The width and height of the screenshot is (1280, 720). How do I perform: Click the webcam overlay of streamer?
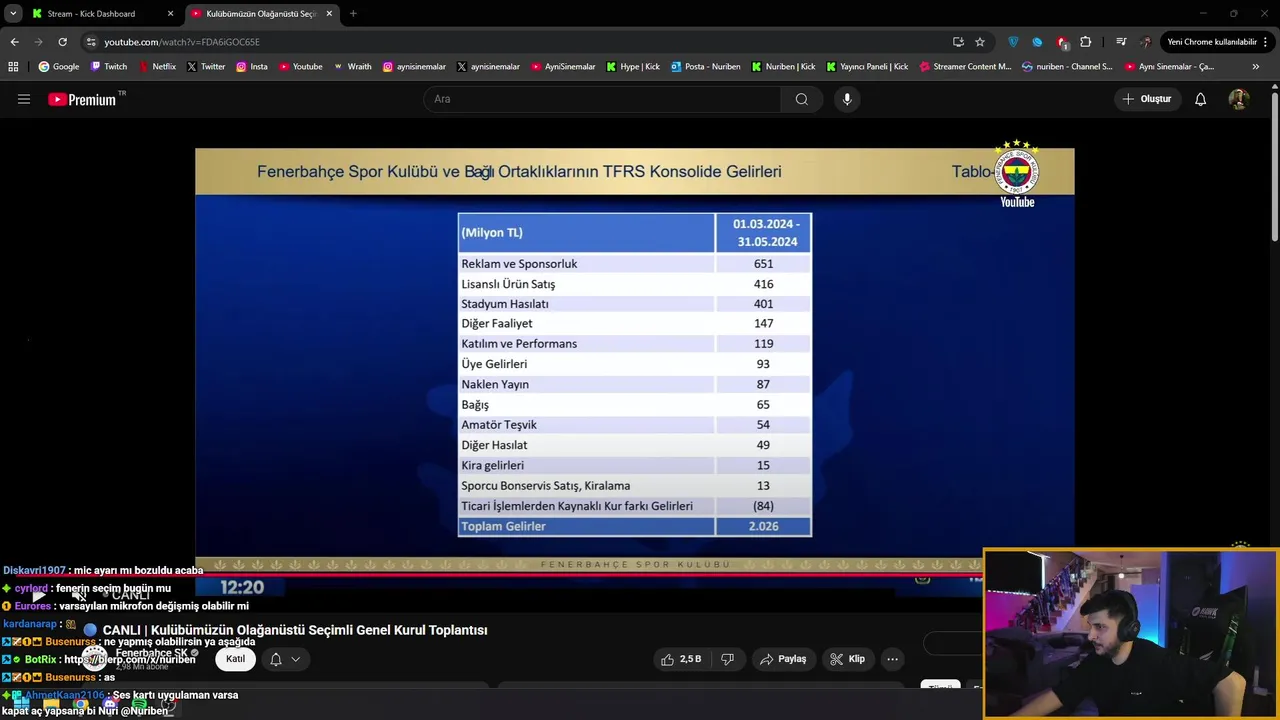click(x=1130, y=634)
